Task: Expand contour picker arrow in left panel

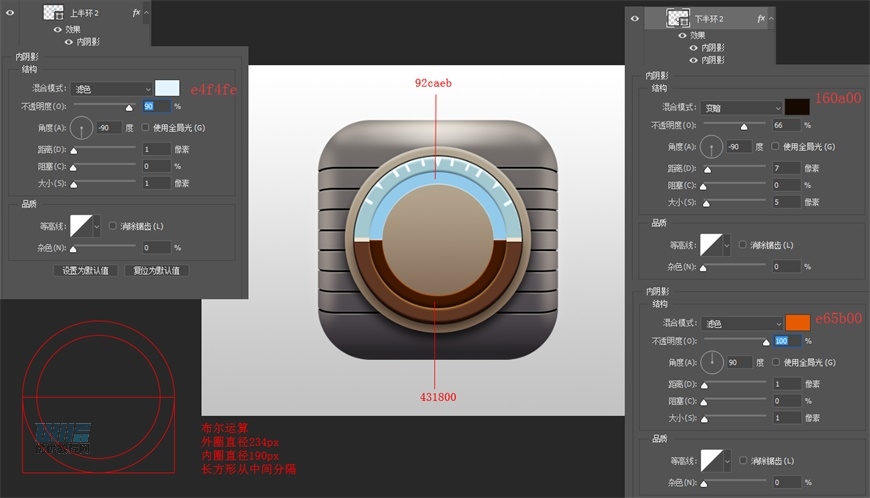Action: coord(96,227)
